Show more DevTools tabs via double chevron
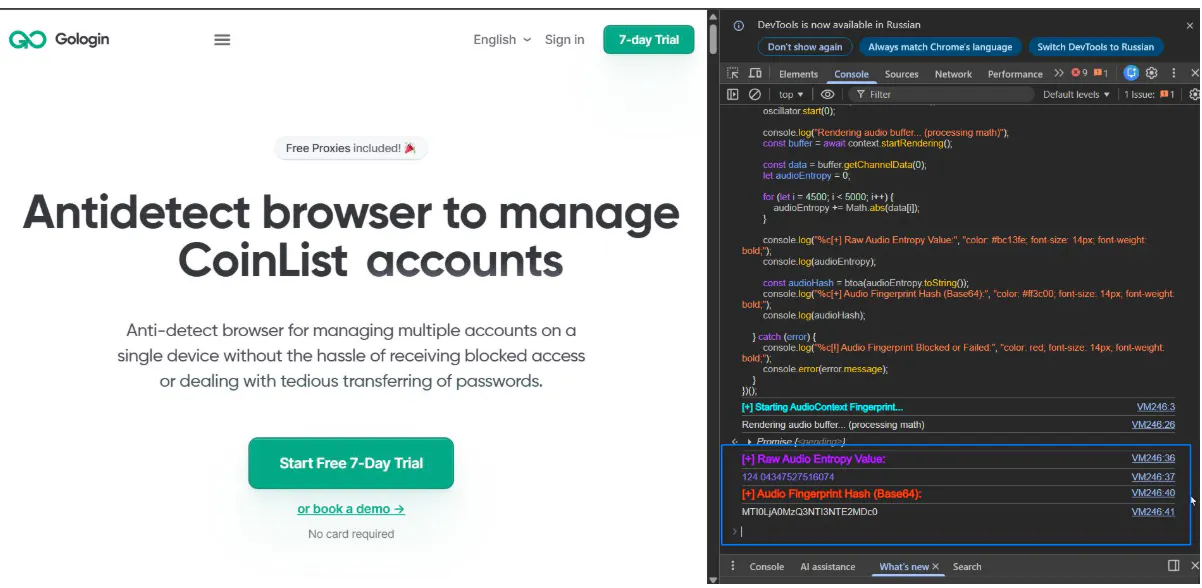Viewport: 1202px width, 588px height. 1058,73
